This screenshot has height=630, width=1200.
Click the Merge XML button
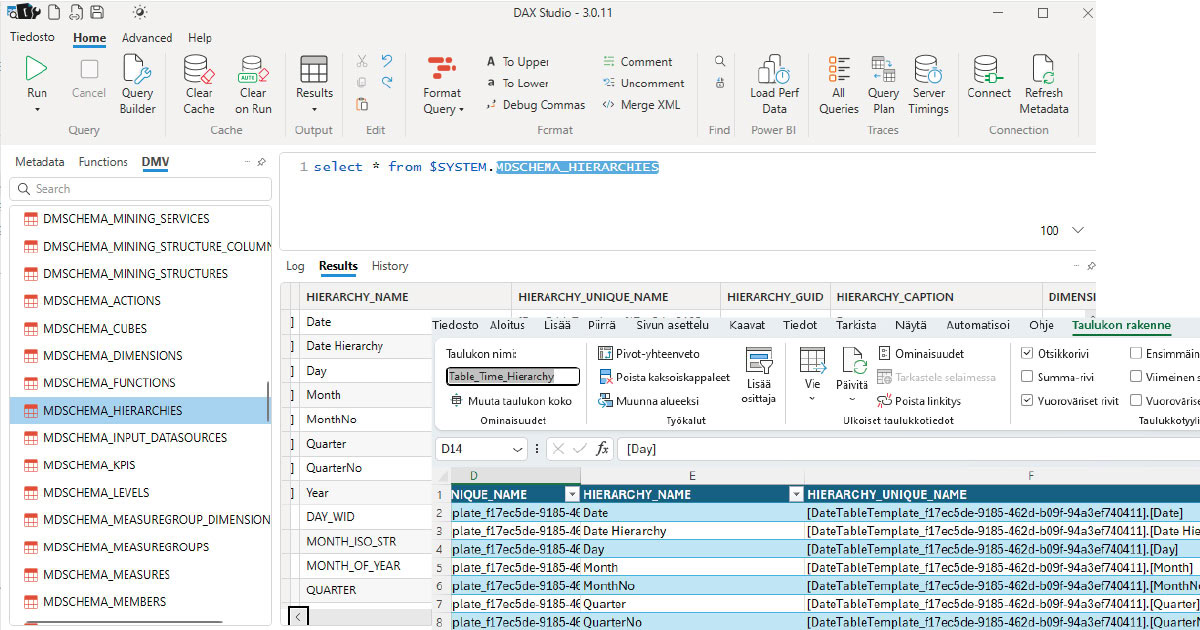[x=641, y=105]
